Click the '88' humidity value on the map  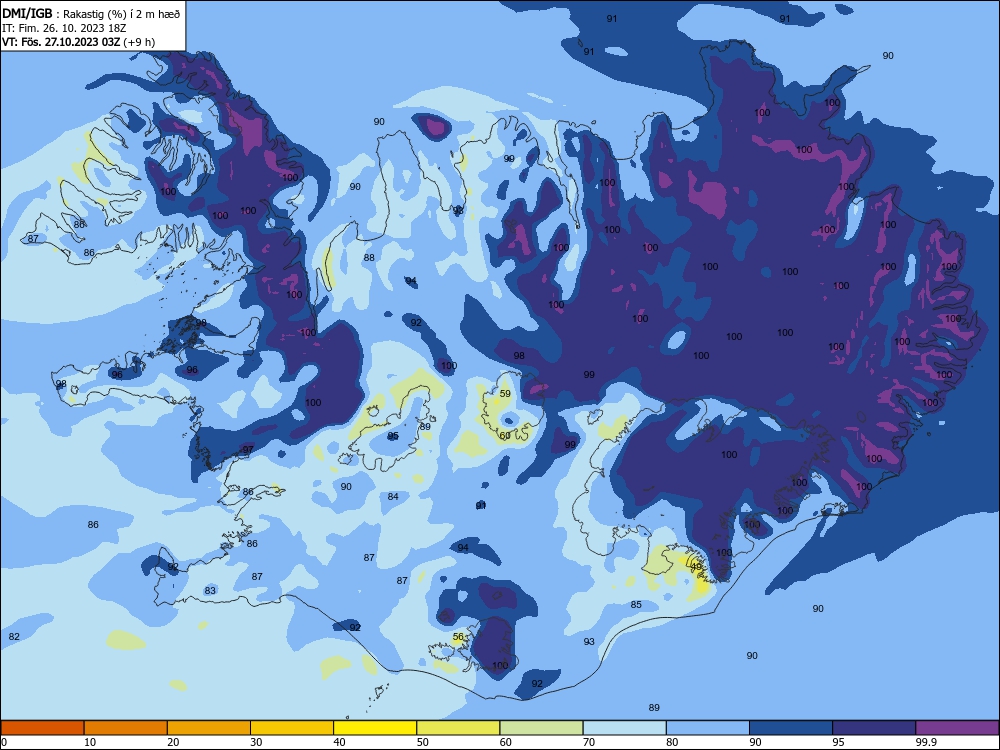(x=369, y=258)
